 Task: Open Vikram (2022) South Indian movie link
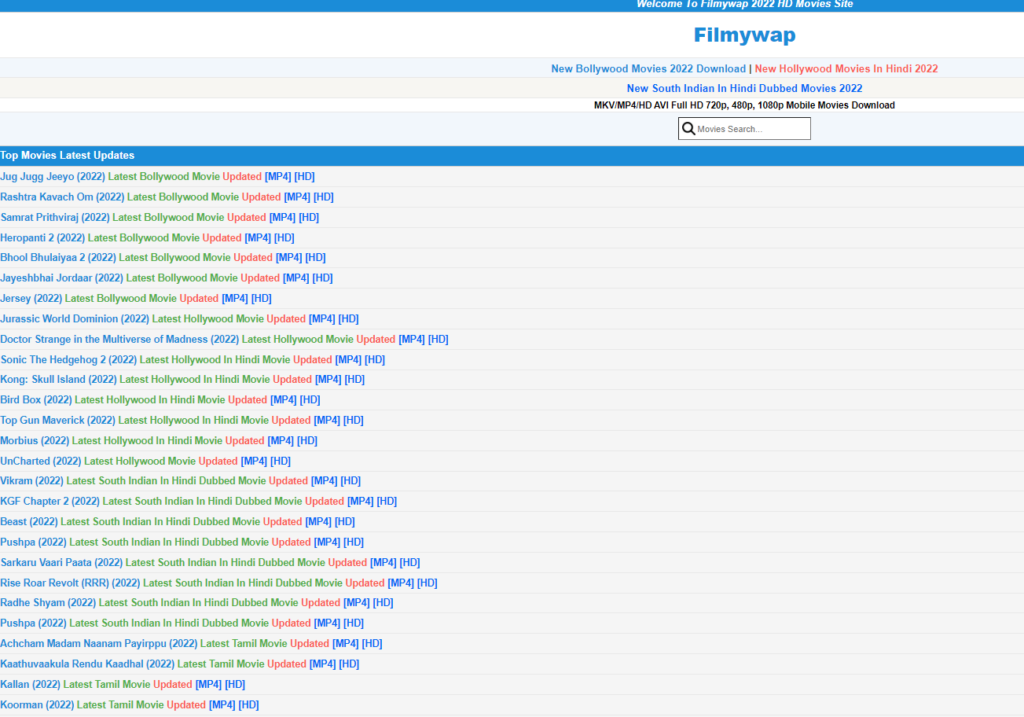point(180,481)
